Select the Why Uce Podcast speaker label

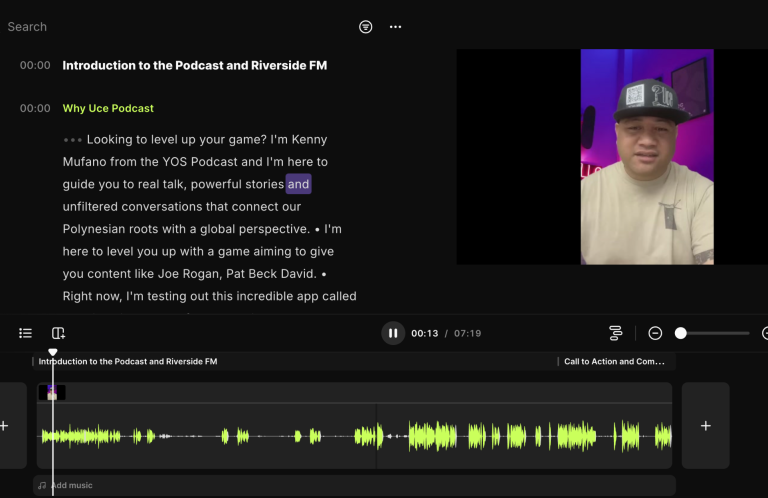pyautogui.click(x=108, y=108)
